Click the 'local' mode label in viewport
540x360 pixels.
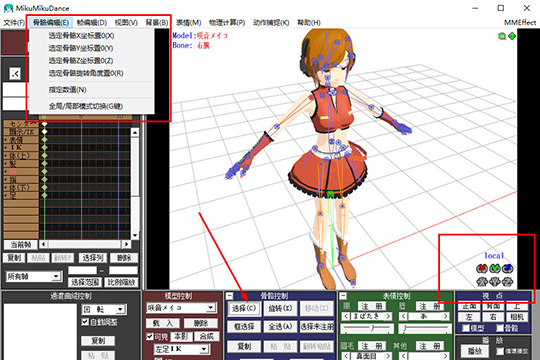[495, 256]
